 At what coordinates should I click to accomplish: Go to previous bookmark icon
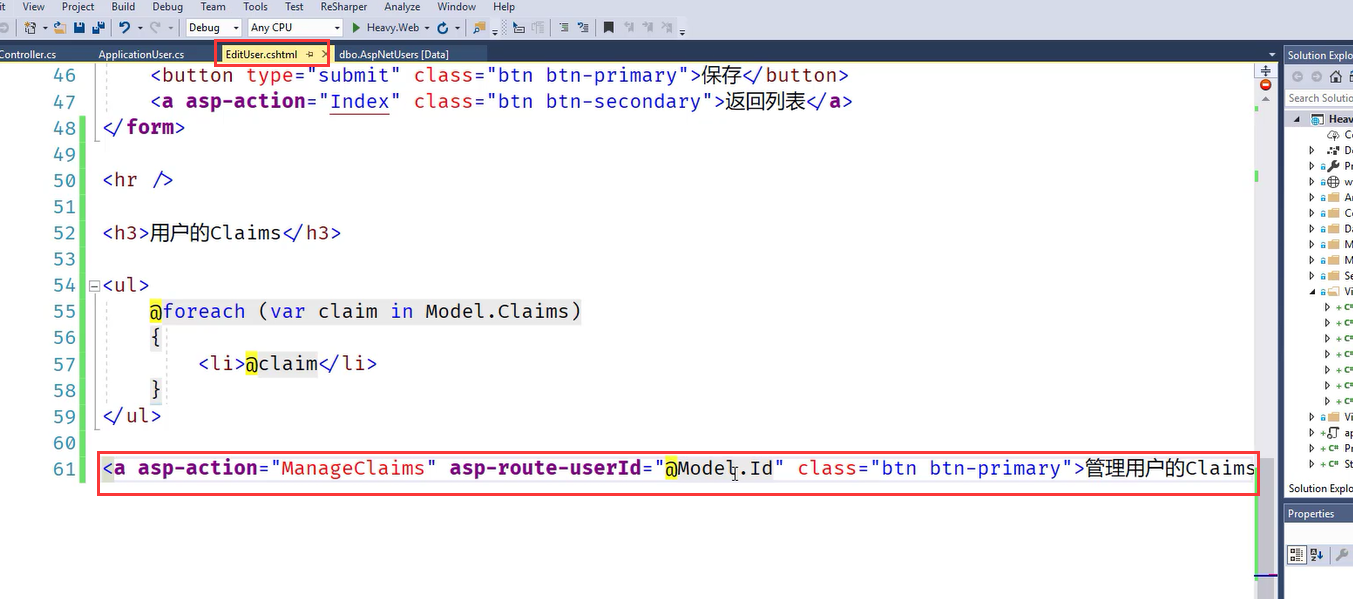pyautogui.click(x=629, y=28)
